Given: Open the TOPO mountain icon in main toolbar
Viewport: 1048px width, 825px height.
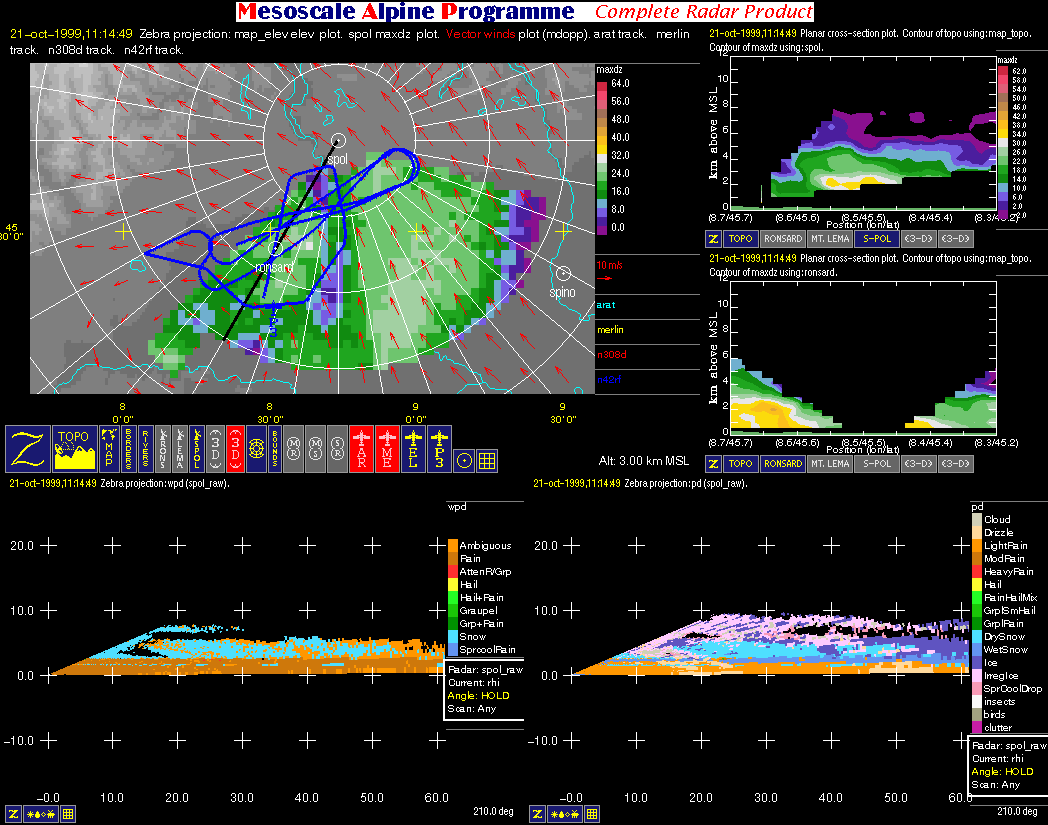Looking at the screenshot, I should pos(76,448).
